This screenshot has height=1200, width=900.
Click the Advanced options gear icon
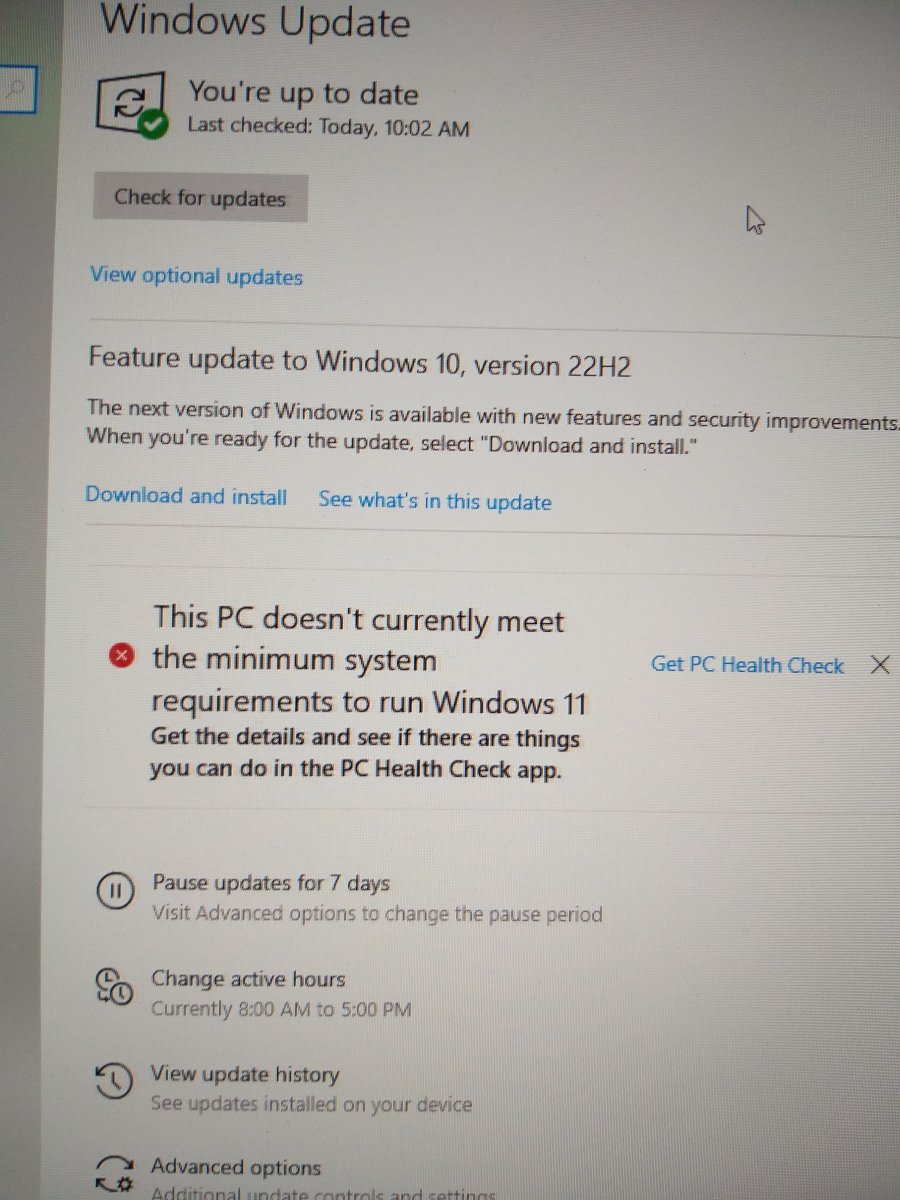tap(114, 1174)
